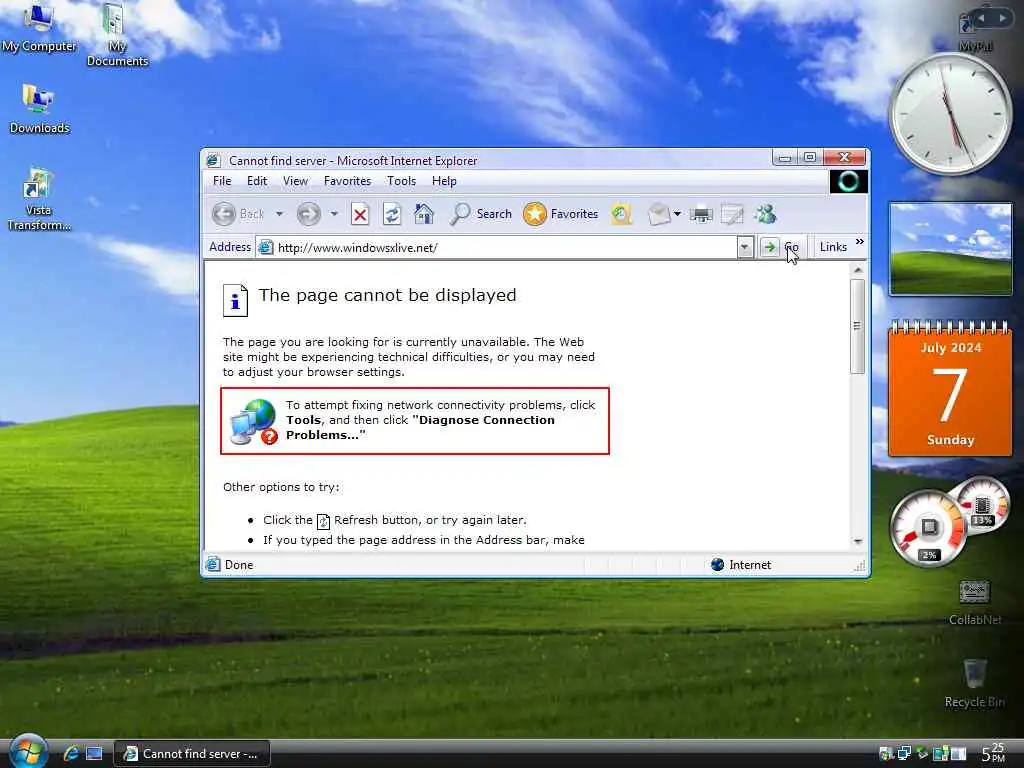Screen dimensions: 1024x768
Task: Open the View menu
Action: pyautogui.click(x=295, y=181)
